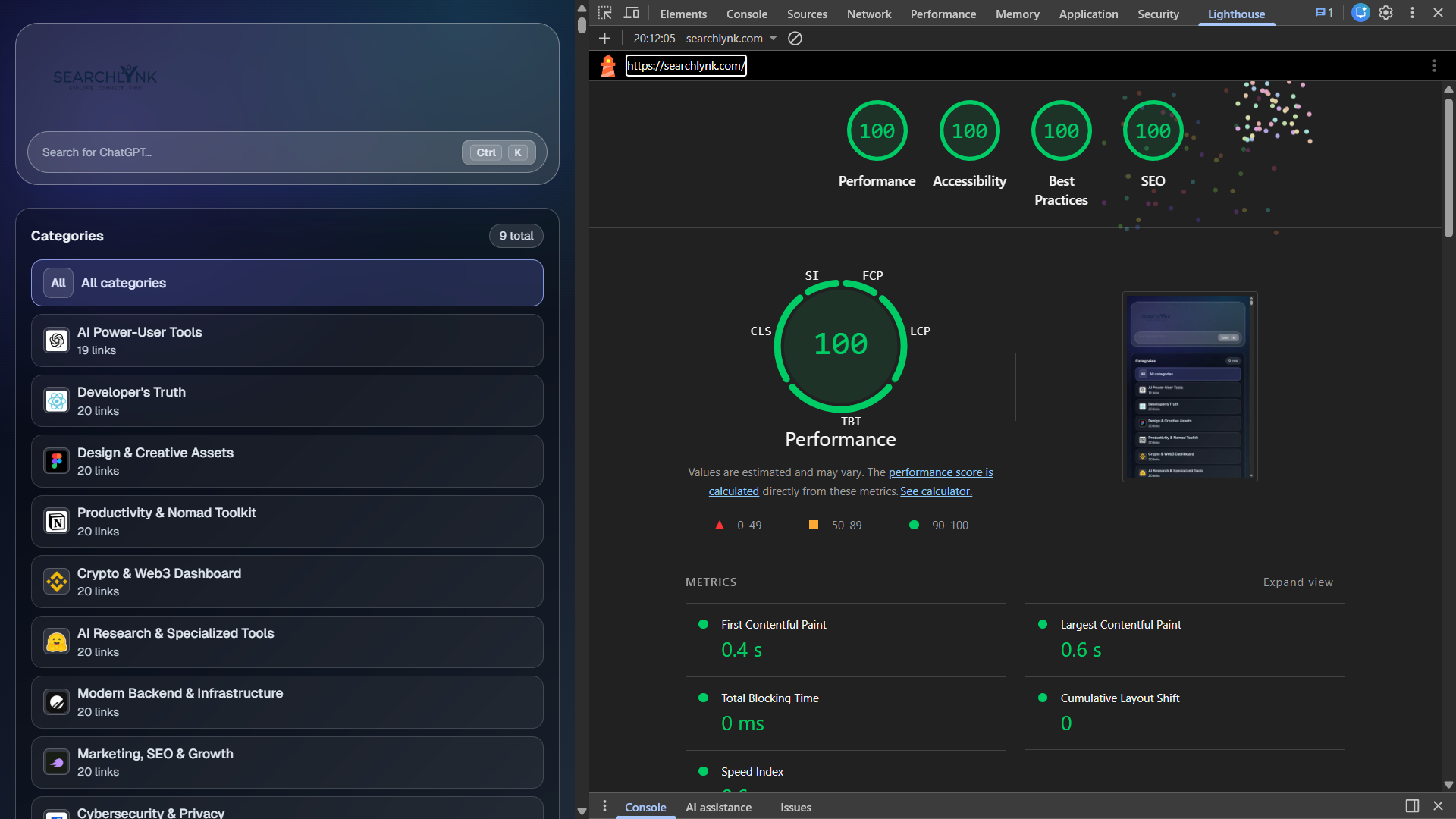
Task: Open the AI assistance drawer tab
Action: point(719,807)
